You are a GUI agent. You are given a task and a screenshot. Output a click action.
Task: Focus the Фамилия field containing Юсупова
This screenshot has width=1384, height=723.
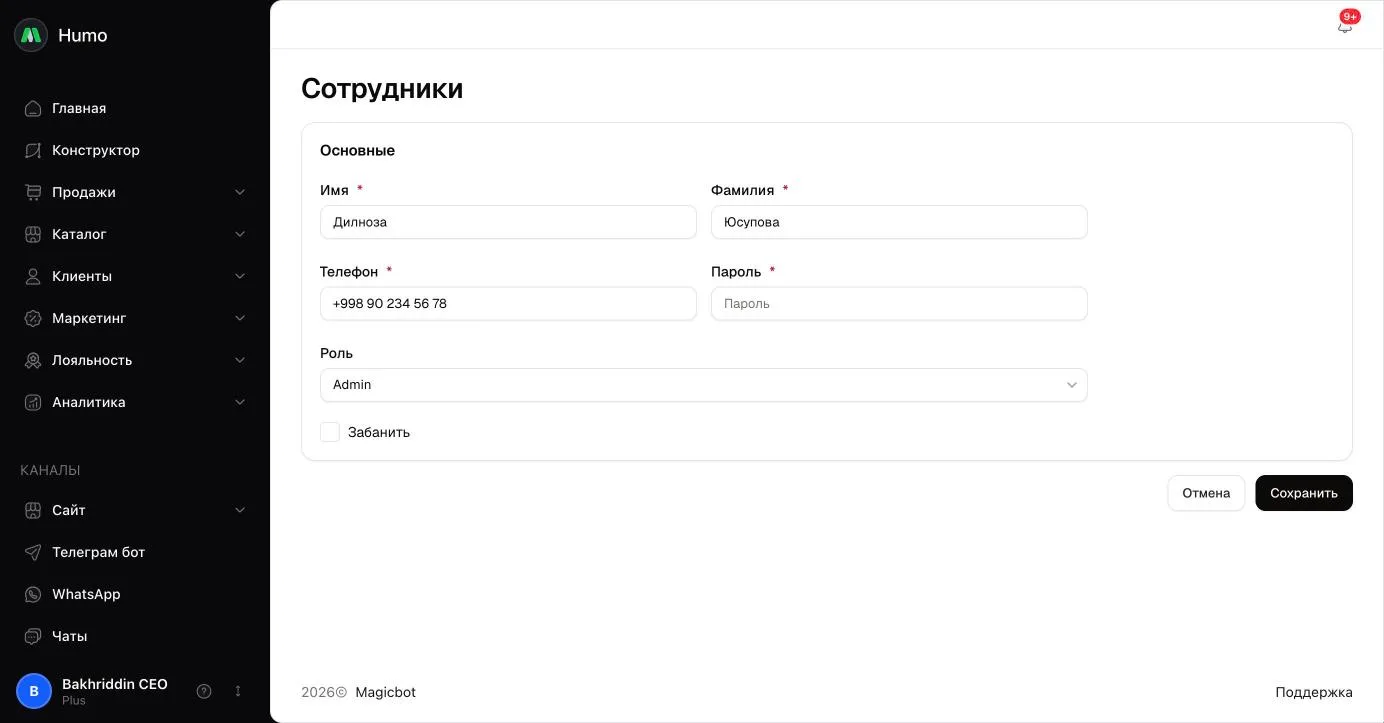(899, 222)
